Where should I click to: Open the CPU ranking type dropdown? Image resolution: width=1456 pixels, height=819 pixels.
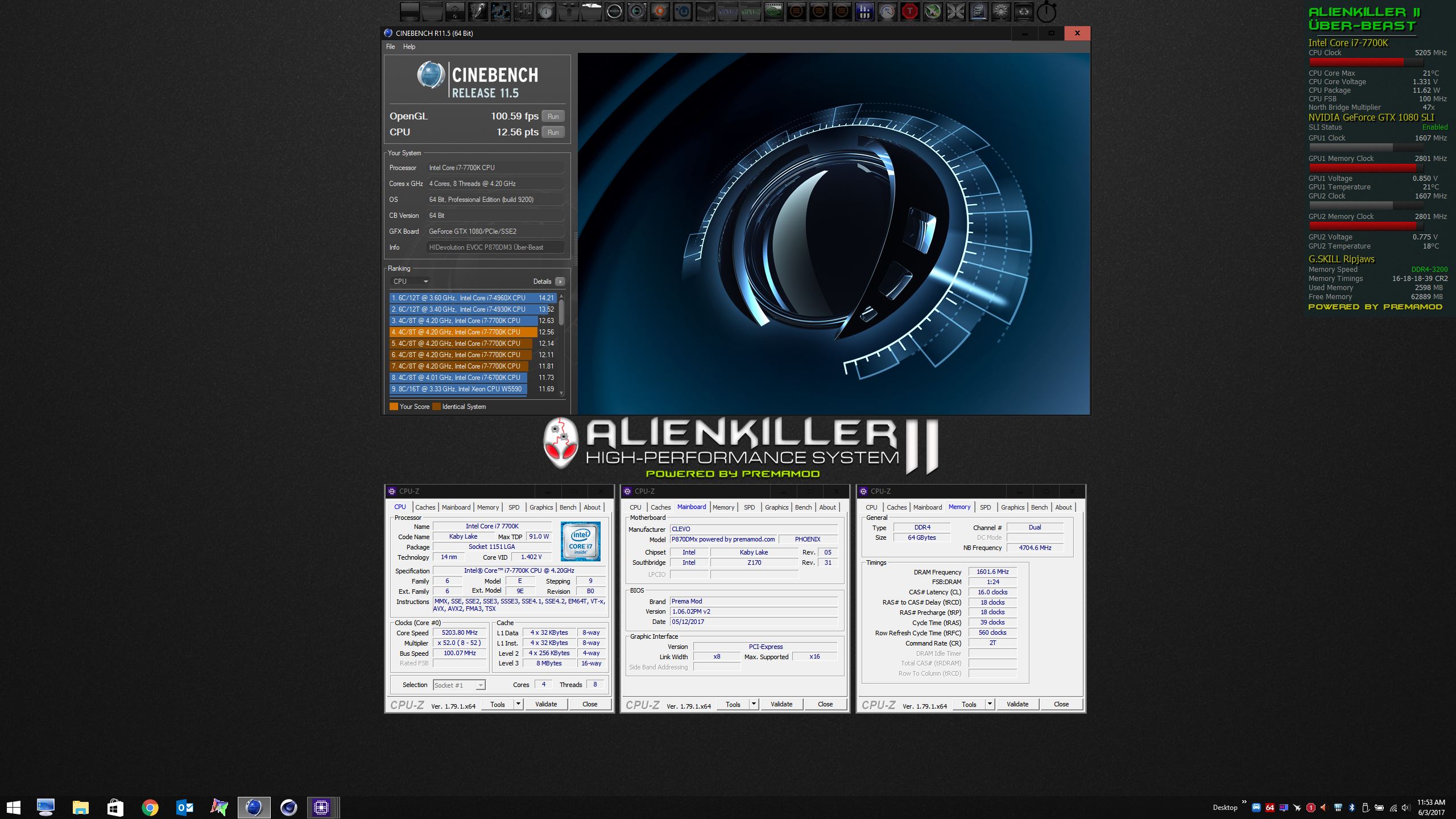coord(411,282)
